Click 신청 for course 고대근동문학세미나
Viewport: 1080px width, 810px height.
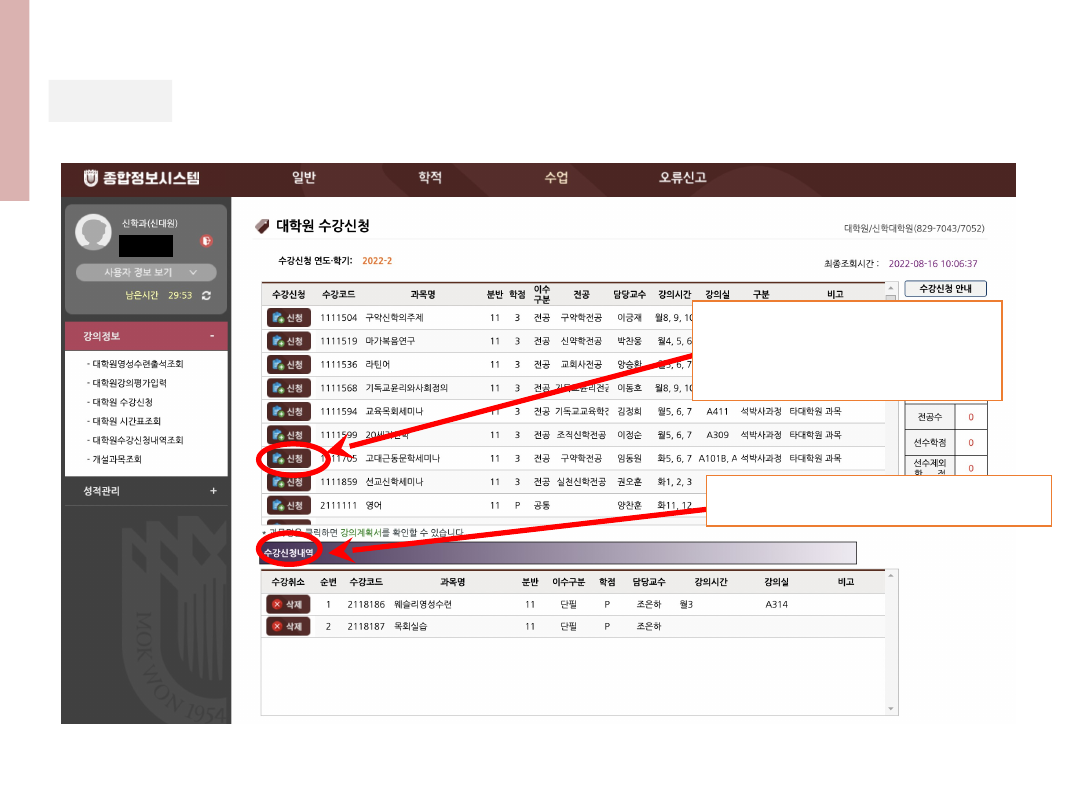pos(289,458)
